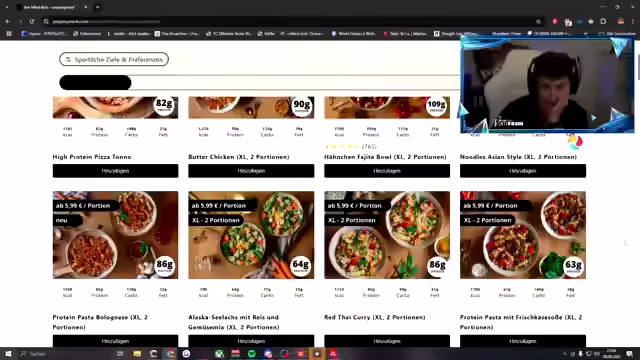Viewport: 640px width, 360px height.
Task: Add Protein Pasta Bolognese via Hinzufügen
Action: click(x=116, y=341)
